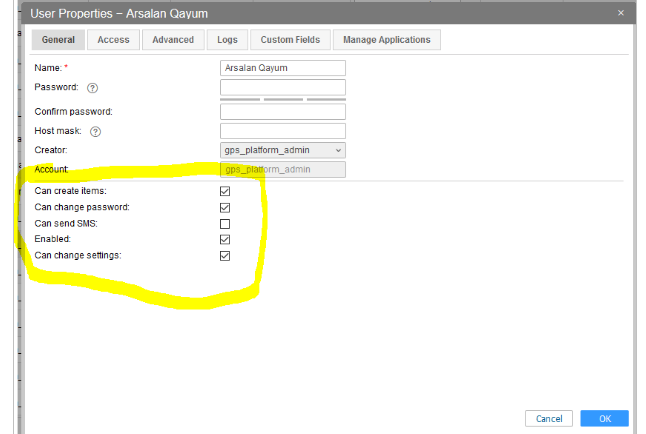646x434 pixels.
Task: Uncheck the Can change password checkbox
Action: [x=225, y=207]
